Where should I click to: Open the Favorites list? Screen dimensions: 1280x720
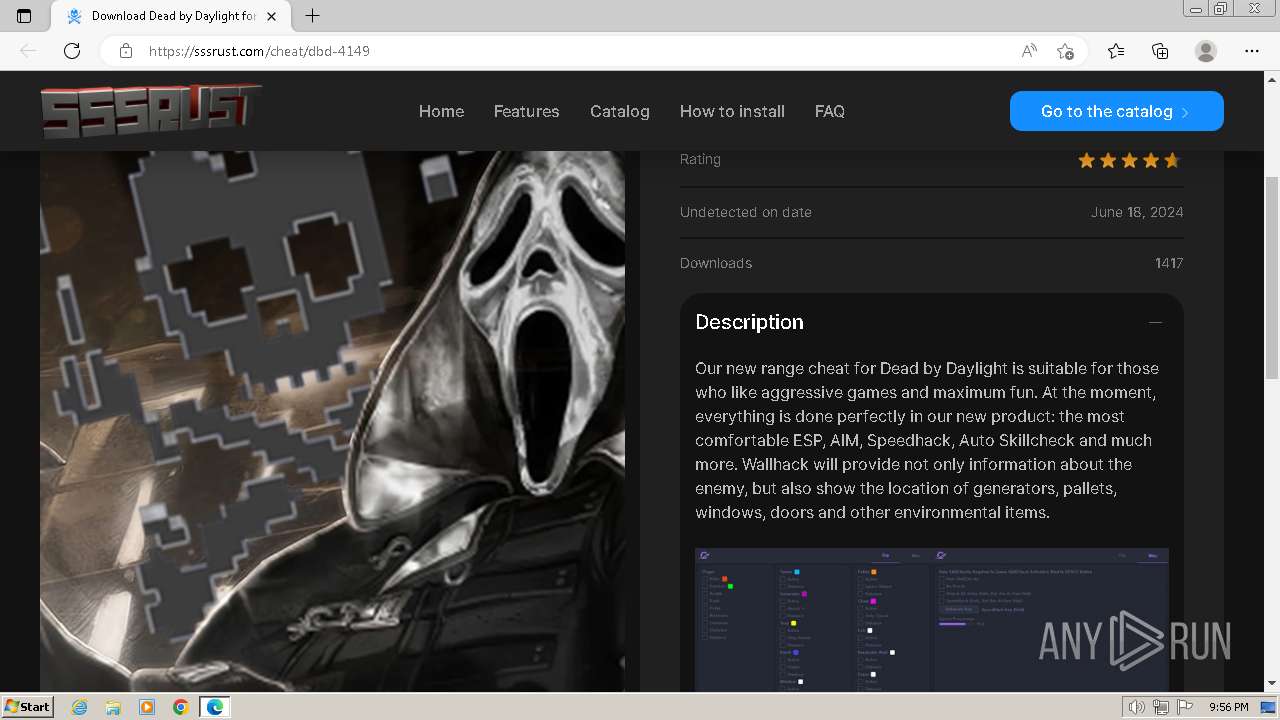pos(1116,51)
